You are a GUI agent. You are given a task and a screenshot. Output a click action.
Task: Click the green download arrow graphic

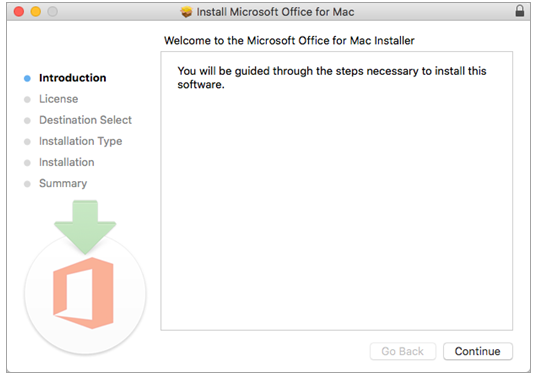(x=85, y=227)
